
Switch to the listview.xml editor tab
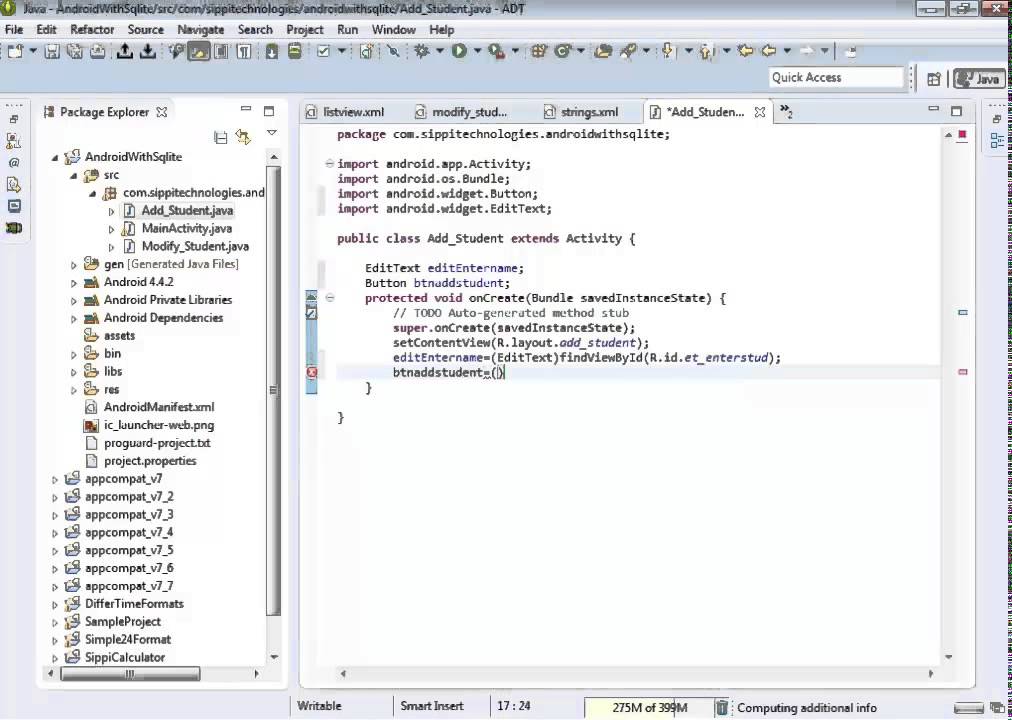[354, 112]
